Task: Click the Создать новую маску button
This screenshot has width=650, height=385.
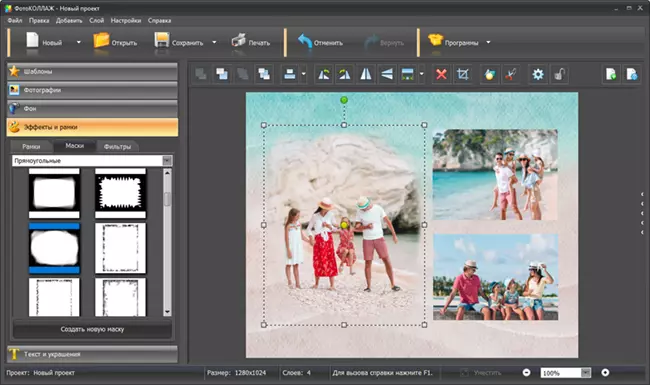Action: [92, 329]
